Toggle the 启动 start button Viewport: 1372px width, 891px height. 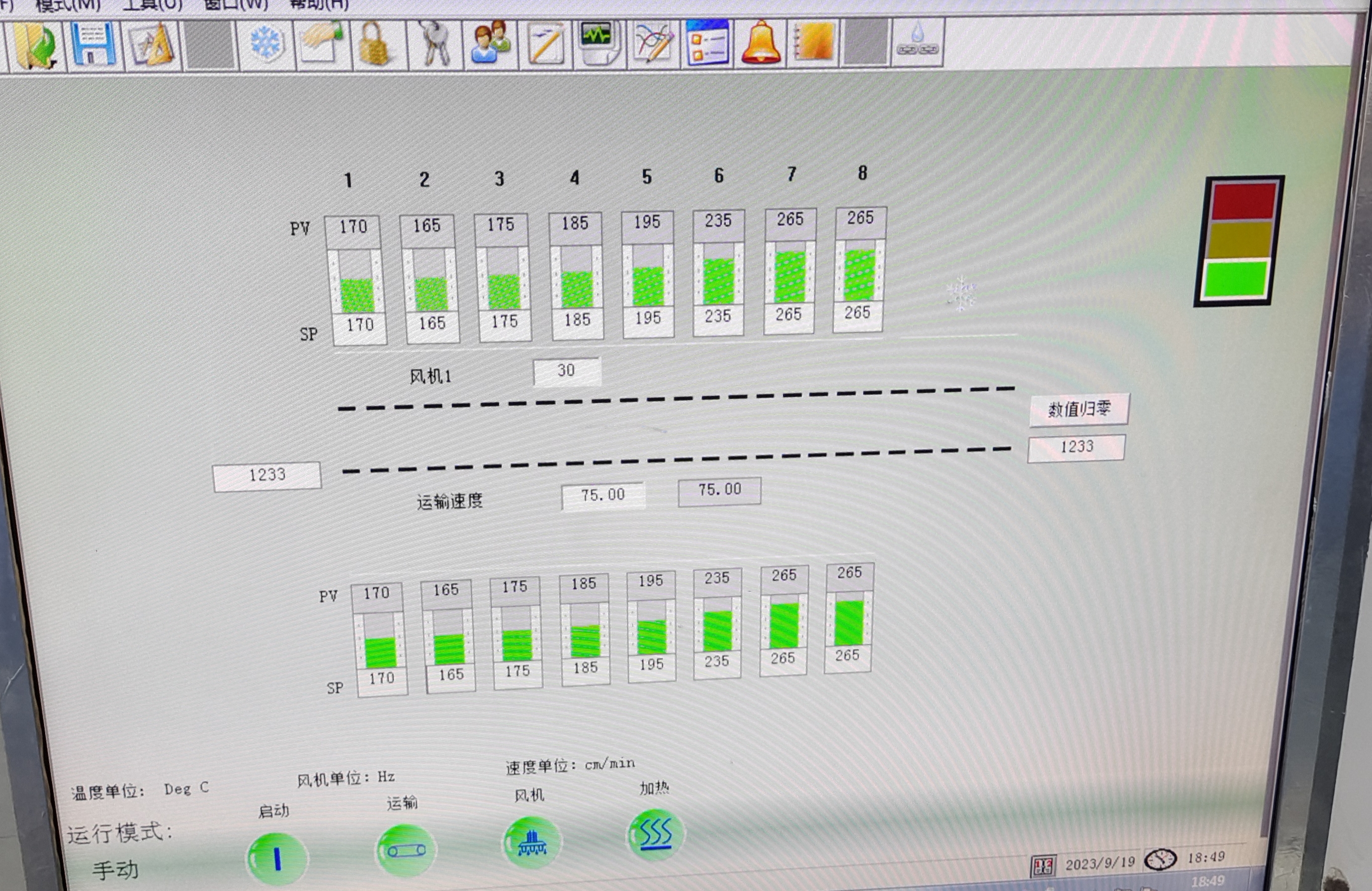click(x=277, y=858)
